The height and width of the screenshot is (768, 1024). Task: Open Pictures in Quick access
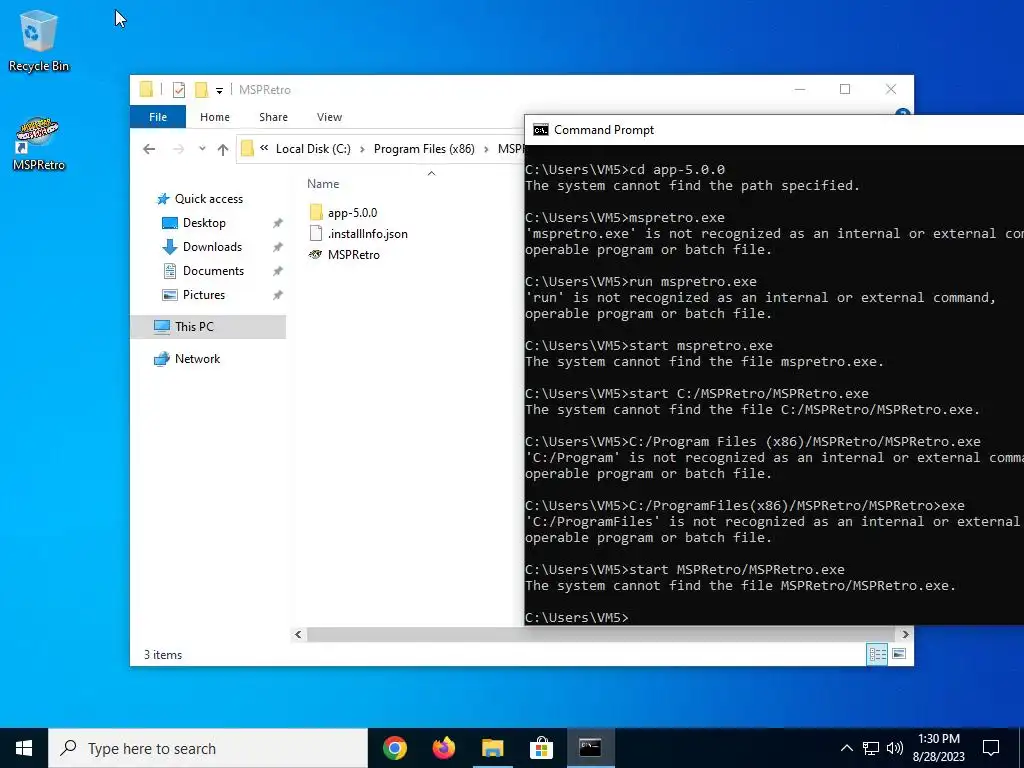pyautogui.click(x=204, y=295)
